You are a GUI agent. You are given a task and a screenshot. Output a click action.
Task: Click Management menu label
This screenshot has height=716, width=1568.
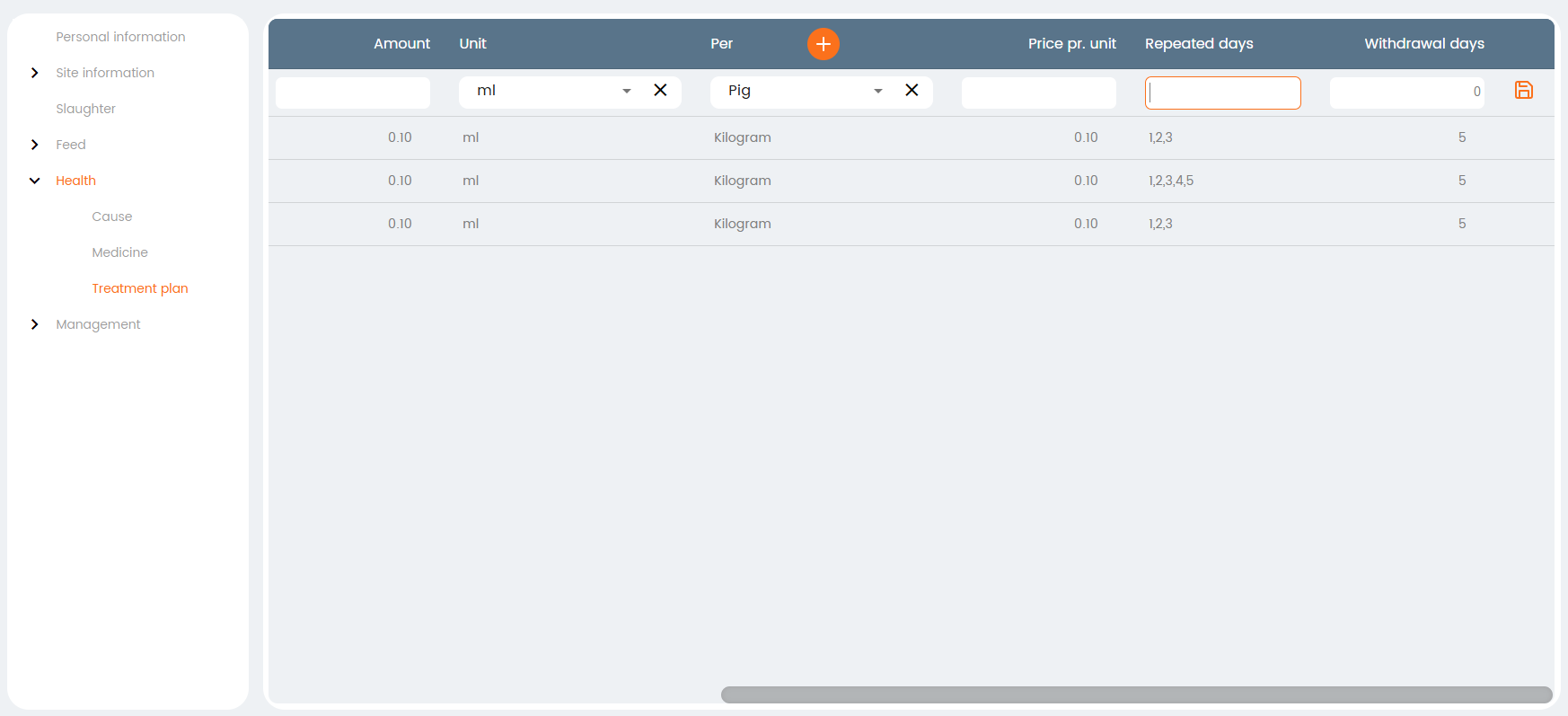(98, 324)
